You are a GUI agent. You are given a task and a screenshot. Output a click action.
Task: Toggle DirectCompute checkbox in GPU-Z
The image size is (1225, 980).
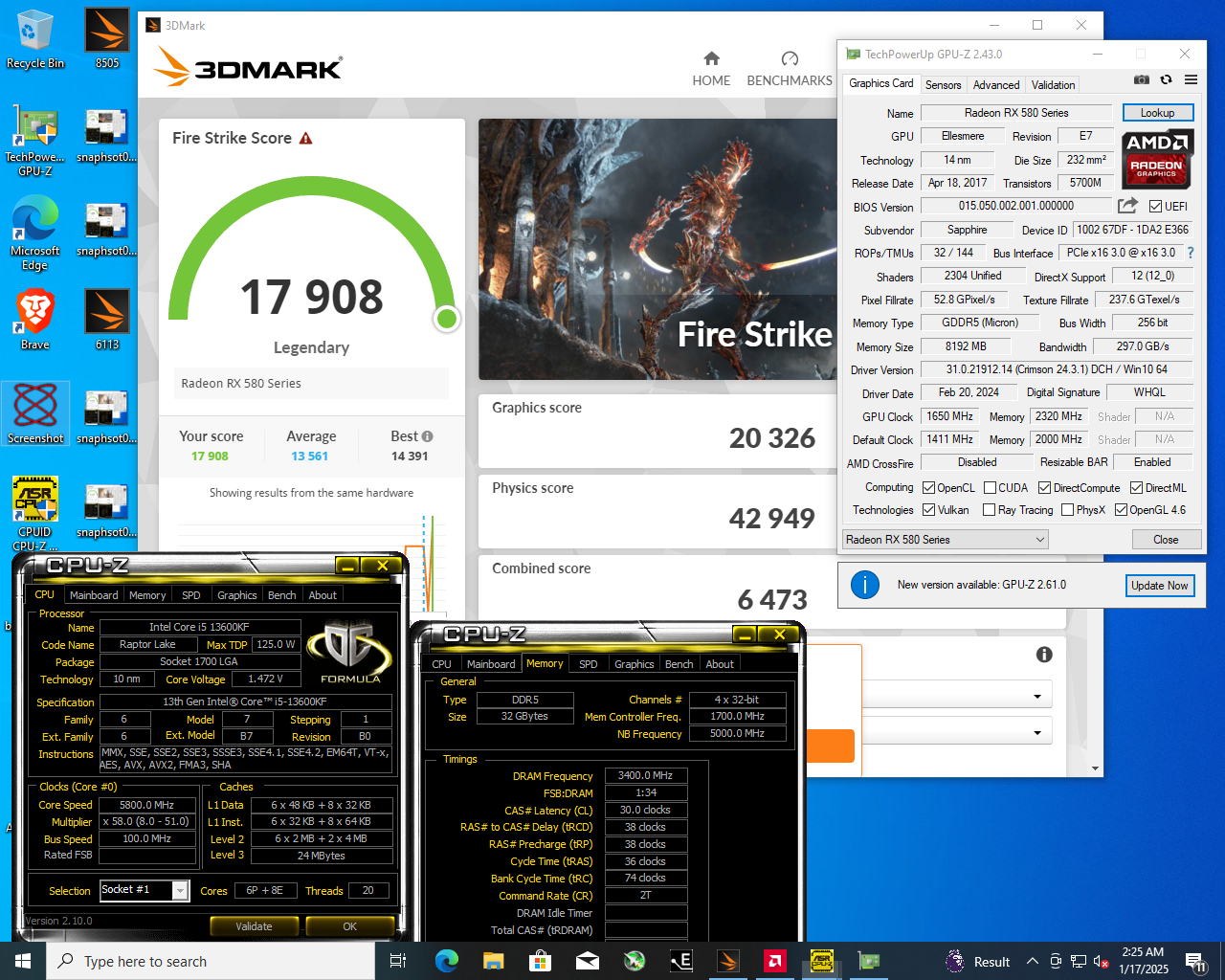(x=1045, y=488)
